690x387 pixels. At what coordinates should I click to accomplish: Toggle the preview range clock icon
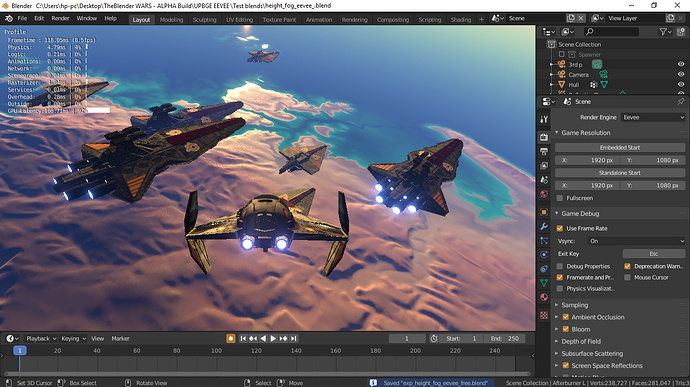click(x=434, y=338)
